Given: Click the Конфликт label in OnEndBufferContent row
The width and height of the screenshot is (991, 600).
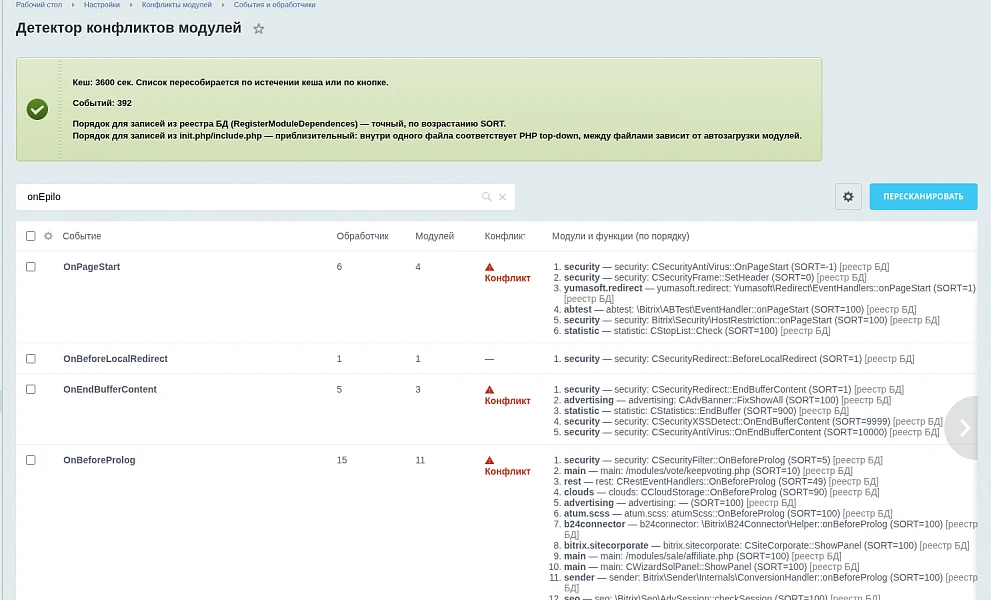Looking at the screenshot, I should coord(508,400).
